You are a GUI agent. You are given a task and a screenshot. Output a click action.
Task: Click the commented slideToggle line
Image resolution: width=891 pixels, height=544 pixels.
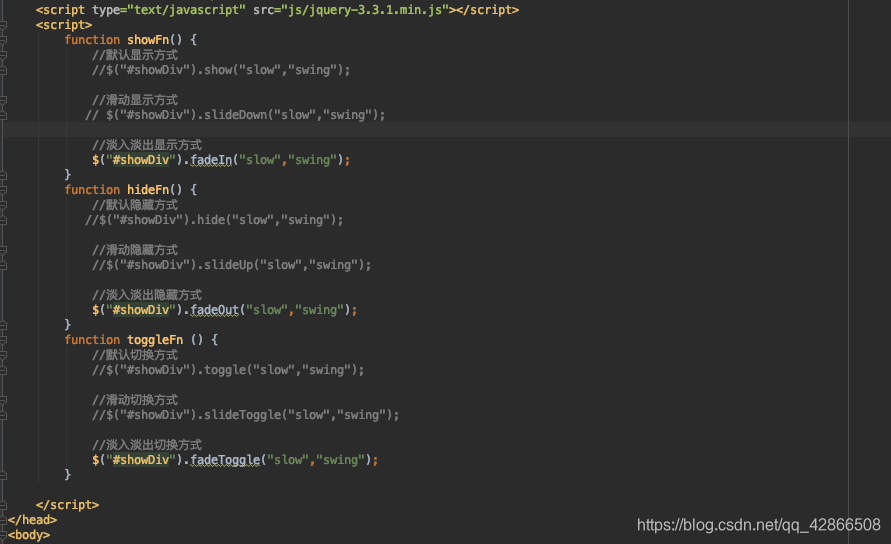pos(245,415)
